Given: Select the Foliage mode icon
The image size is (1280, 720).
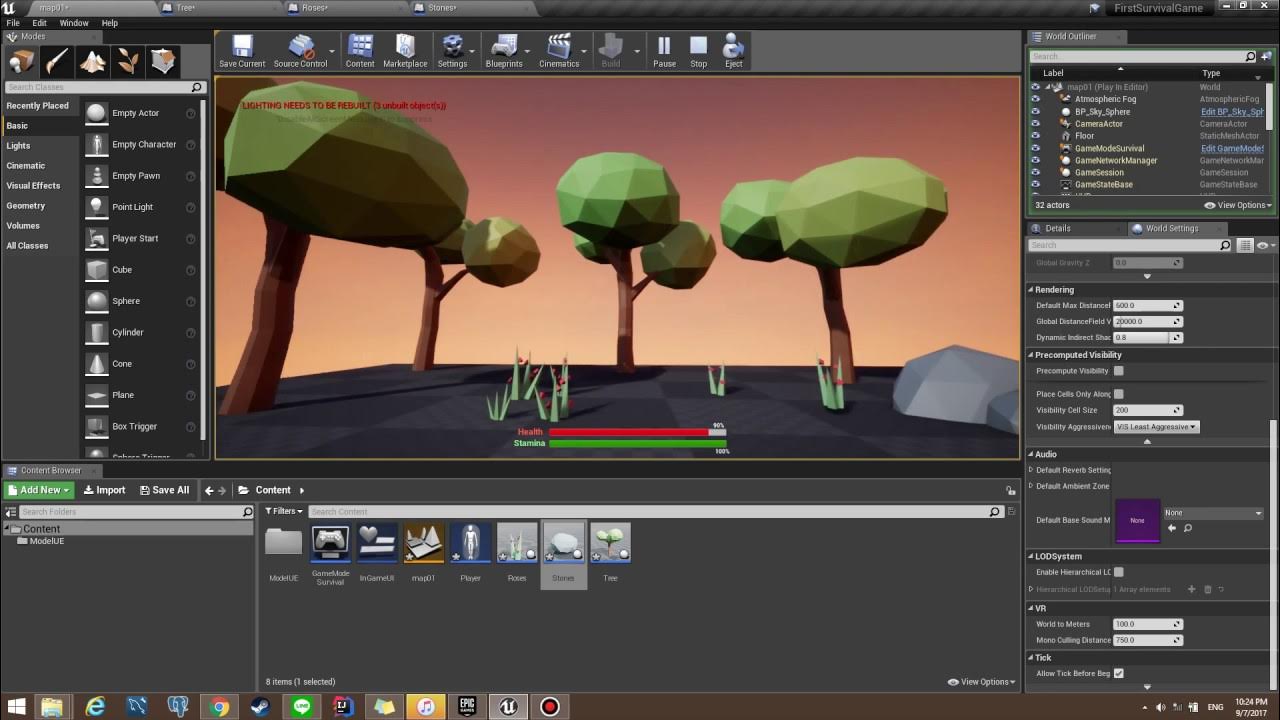Looking at the screenshot, I should [128, 62].
